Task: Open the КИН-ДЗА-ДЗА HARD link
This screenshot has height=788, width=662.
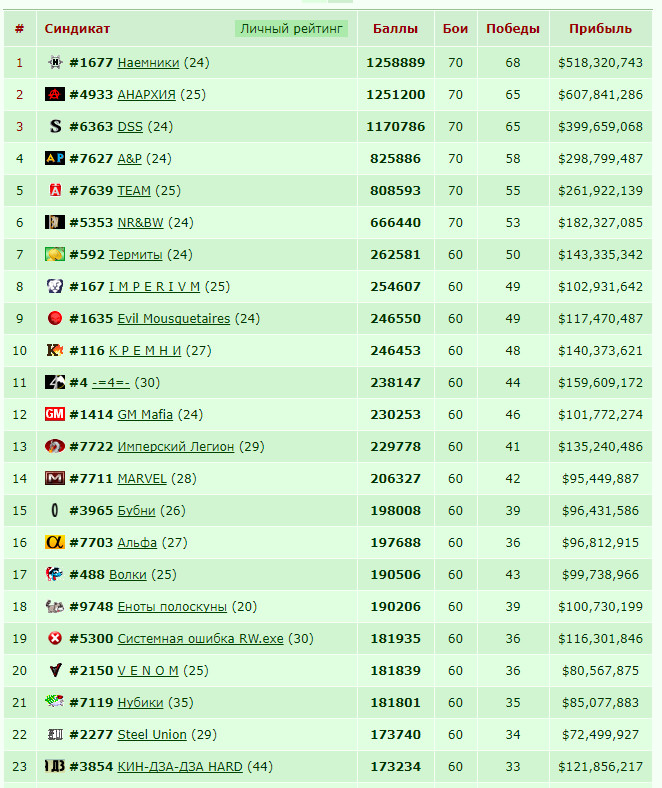Action: click(180, 766)
